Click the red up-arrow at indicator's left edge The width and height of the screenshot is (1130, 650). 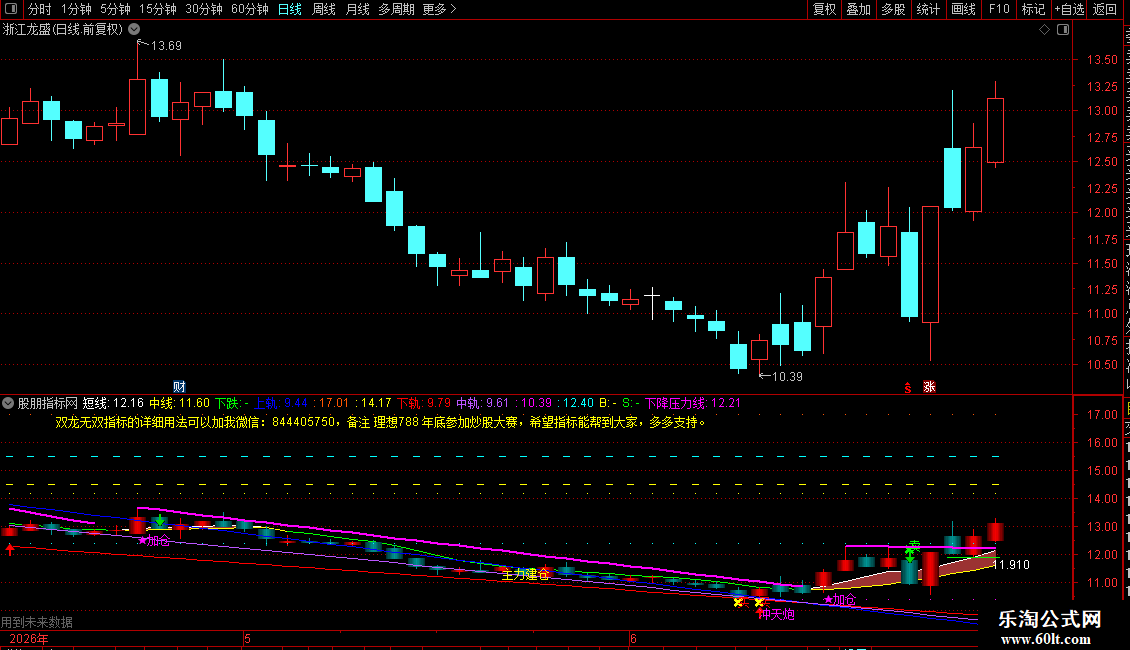pos(10,550)
